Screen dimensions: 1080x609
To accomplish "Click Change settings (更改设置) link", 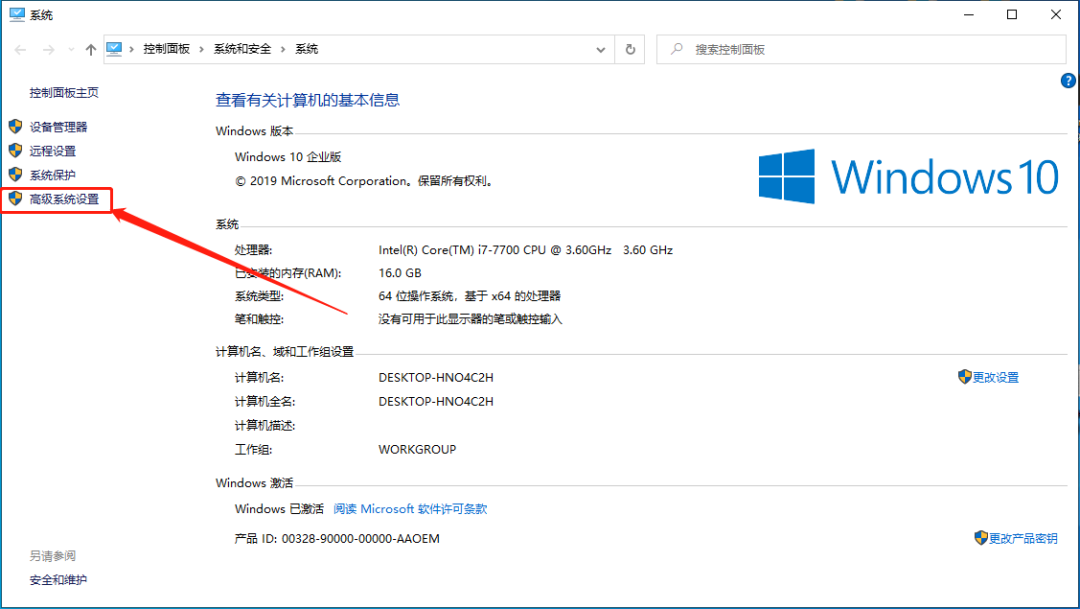I will (x=995, y=378).
